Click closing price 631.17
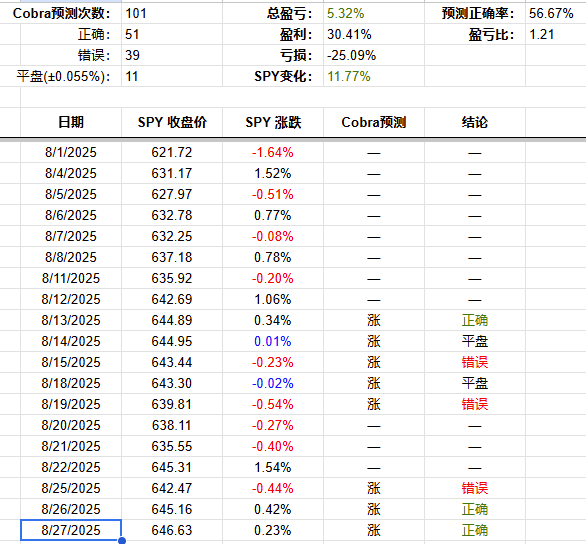Viewport: 586px width, 544px height. (x=172, y=173)
